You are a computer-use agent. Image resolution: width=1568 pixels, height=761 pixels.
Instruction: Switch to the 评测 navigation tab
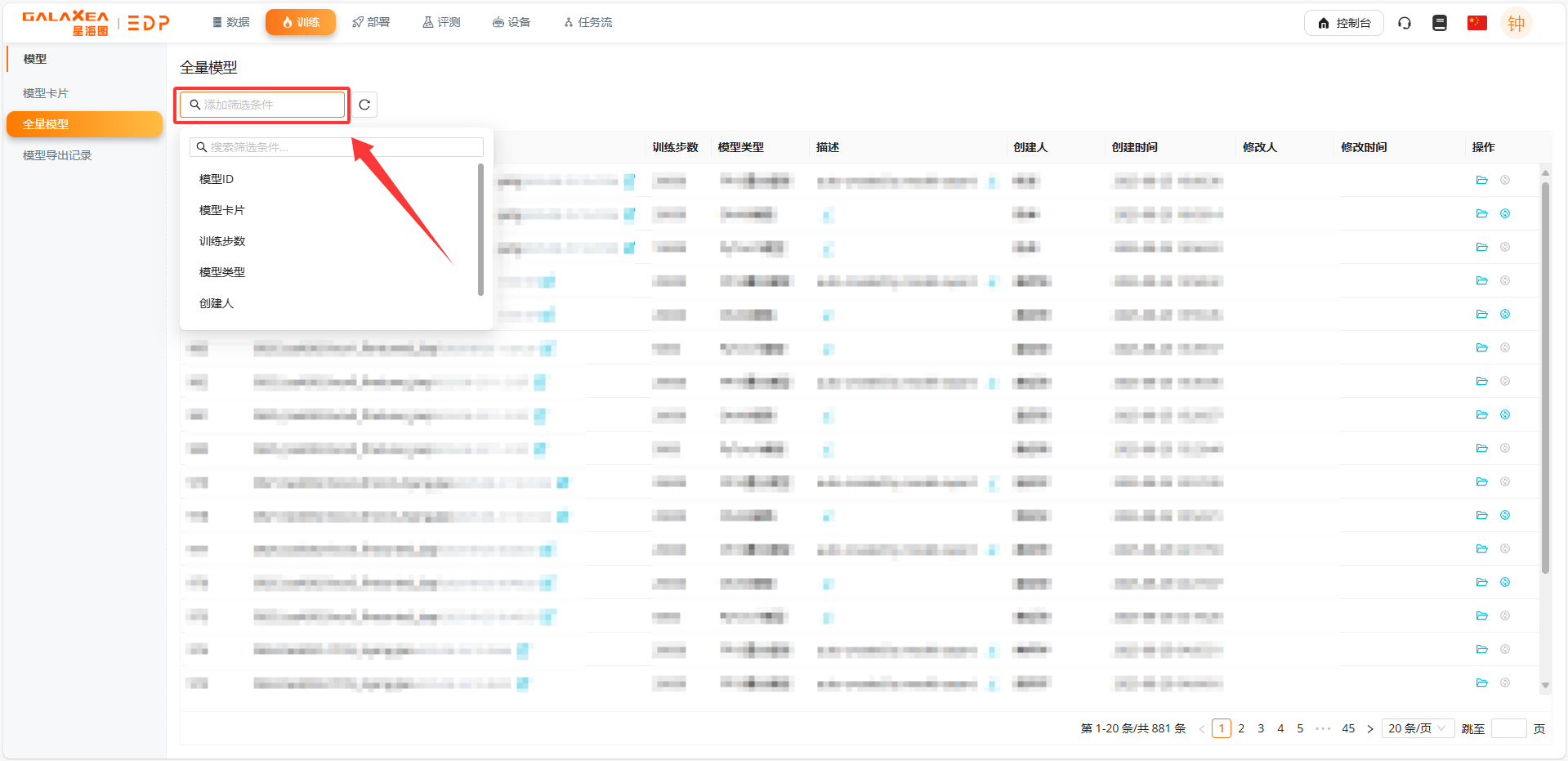(x=441, y=22)
